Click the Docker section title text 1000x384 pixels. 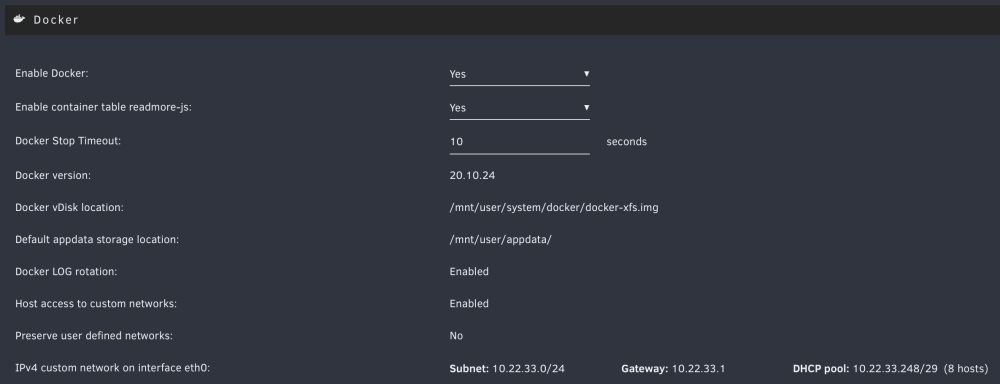click(56, 20)
